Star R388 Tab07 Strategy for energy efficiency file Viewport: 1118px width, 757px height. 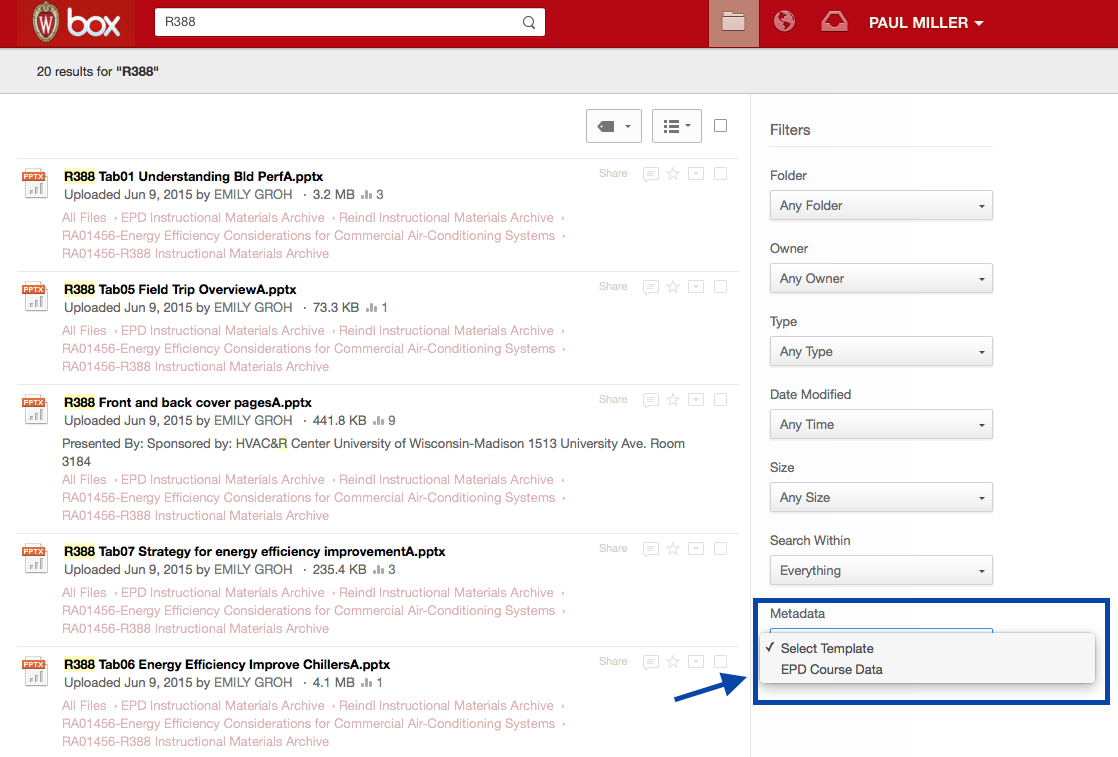point(673,548)
